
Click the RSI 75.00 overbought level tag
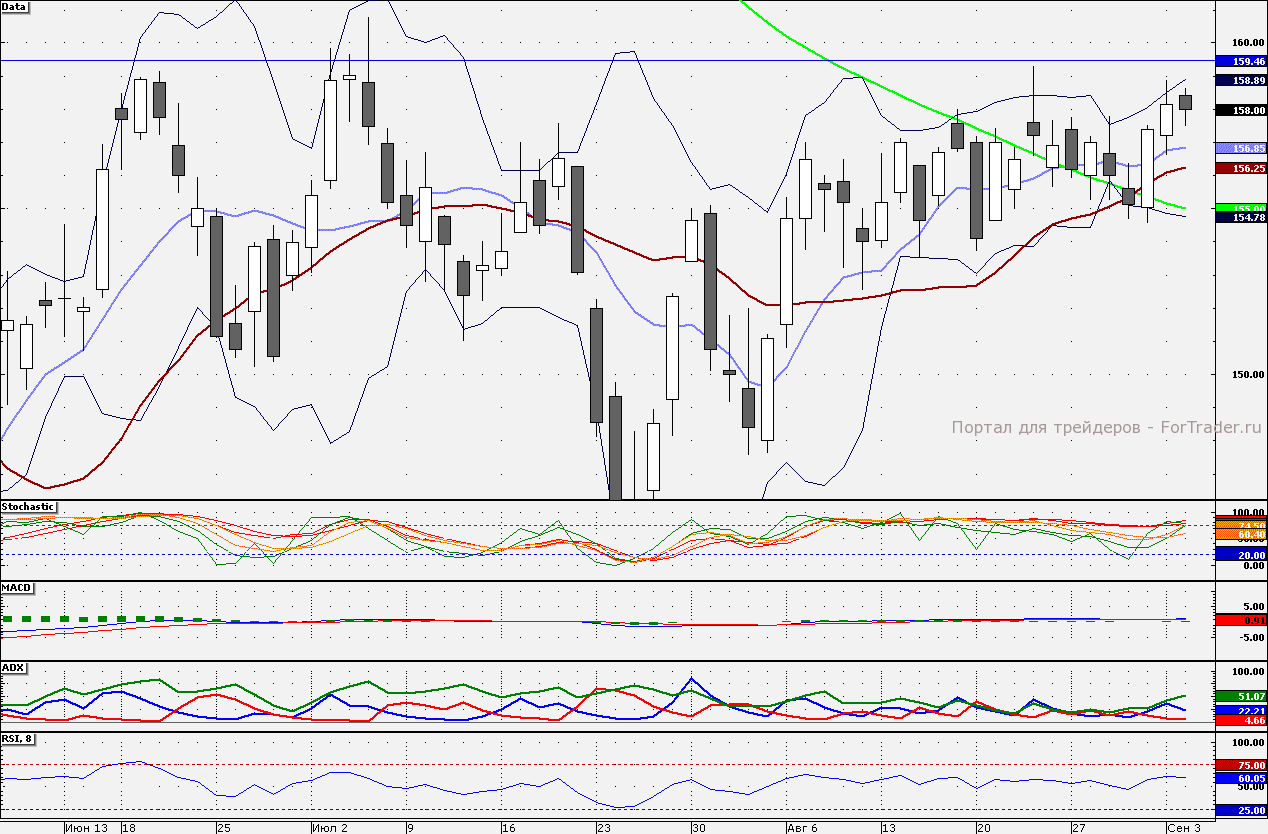coord(1241,765)
